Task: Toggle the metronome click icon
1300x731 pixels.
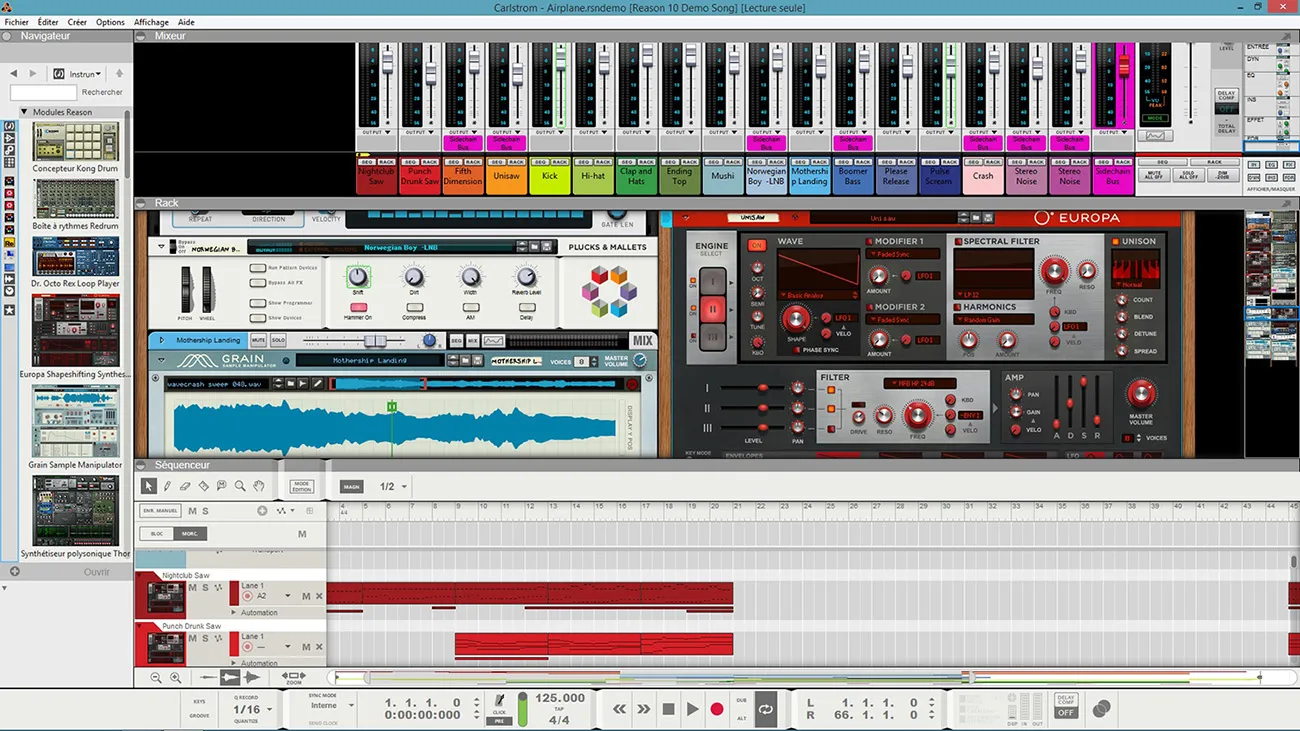Action: (x=499, y=703)
